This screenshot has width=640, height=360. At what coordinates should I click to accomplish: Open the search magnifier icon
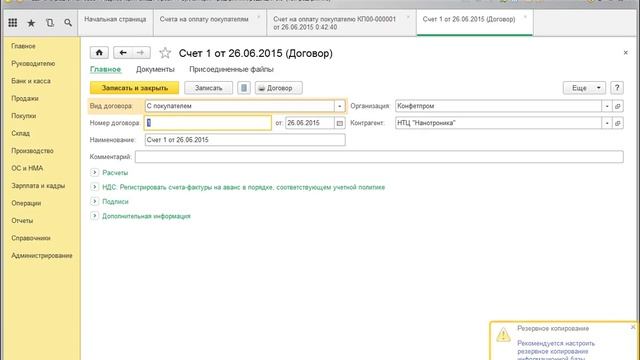click(x=68, y=23)
